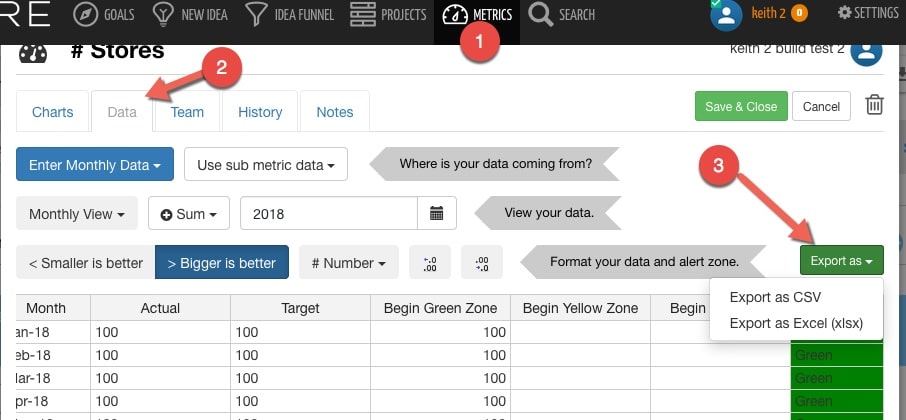Viewport: 906px width, 420px height.
Task: Open the Settings gear icon
Action: (x=844, y=12)
